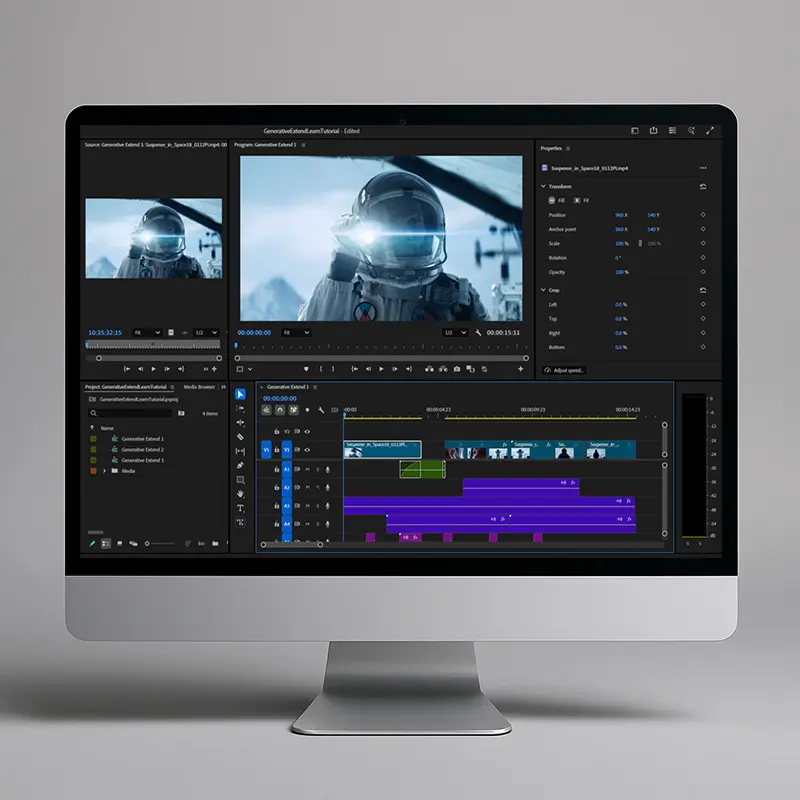Click the Export Frame camera icon
The height and width of the screenshot is (800, 800).
tap(457, 369)
